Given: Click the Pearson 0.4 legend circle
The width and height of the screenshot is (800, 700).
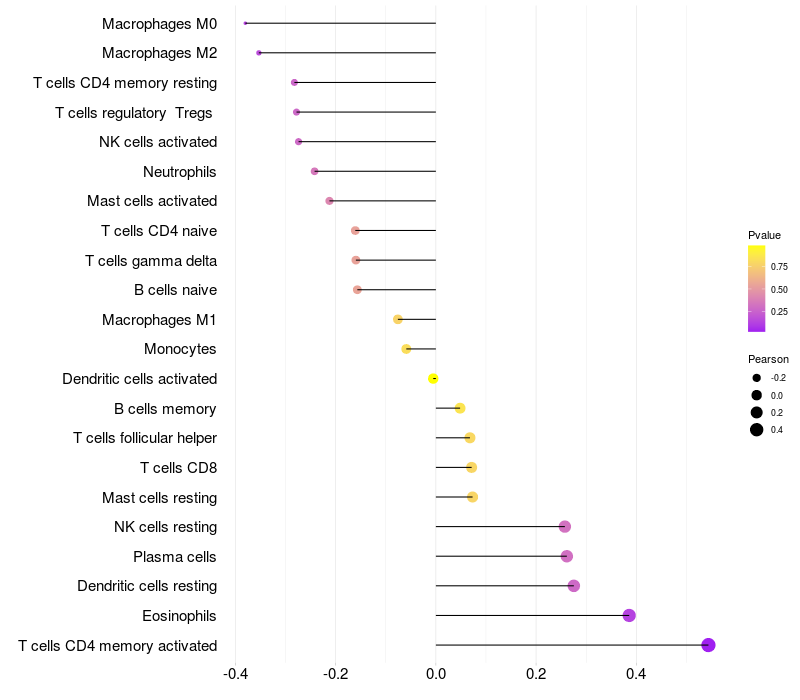Looking at the screenshot, I should (756, 430).
